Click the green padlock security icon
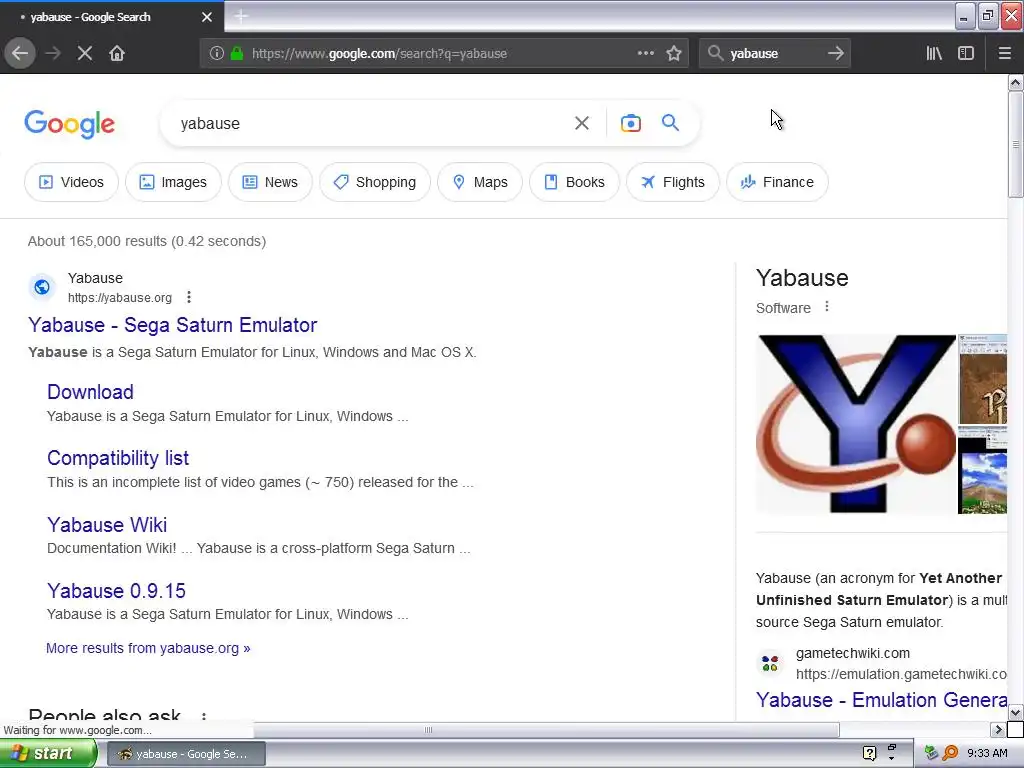The height and width of the screenshot is (768, 1024). click(237, 54)
